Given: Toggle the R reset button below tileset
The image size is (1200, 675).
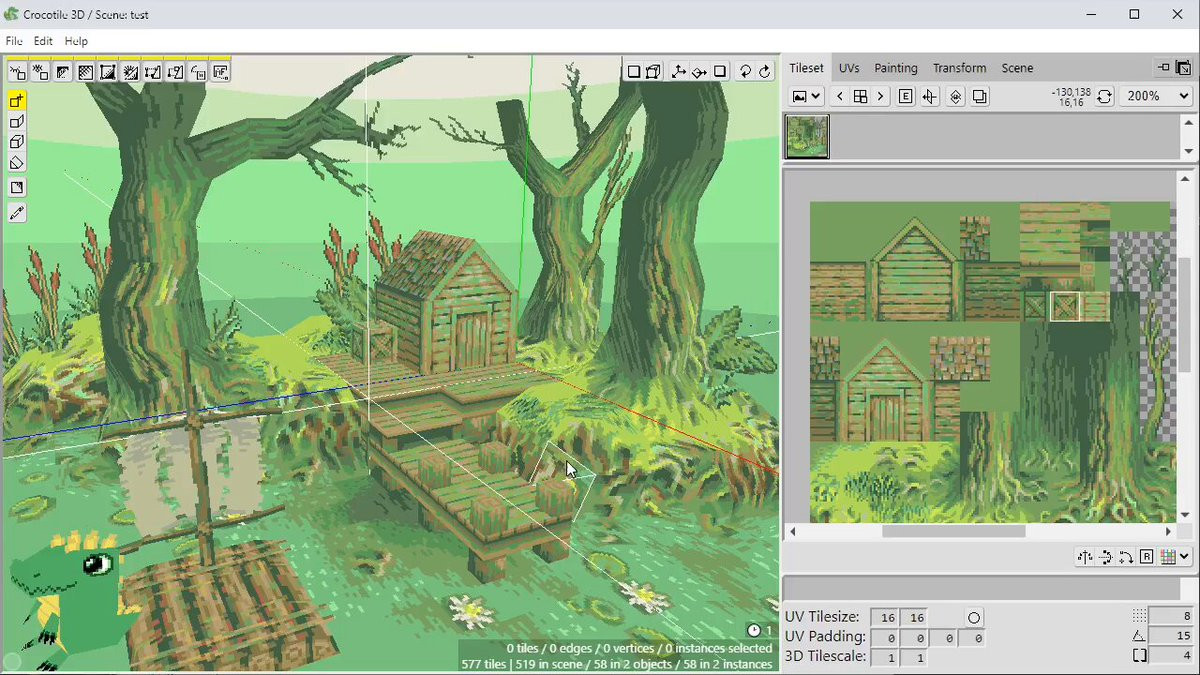Looking at the screenshot, I should [1146, 557].
